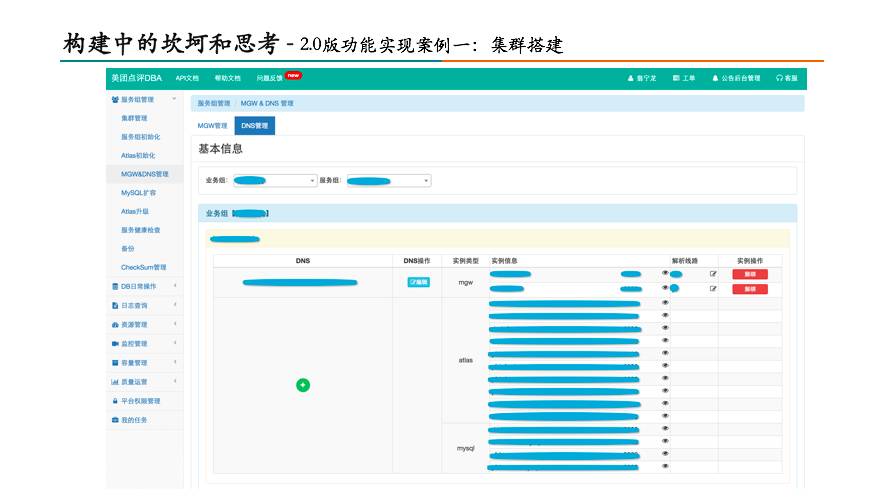
Task: Click red delete button in first mgw row
Action: point(750,274)
